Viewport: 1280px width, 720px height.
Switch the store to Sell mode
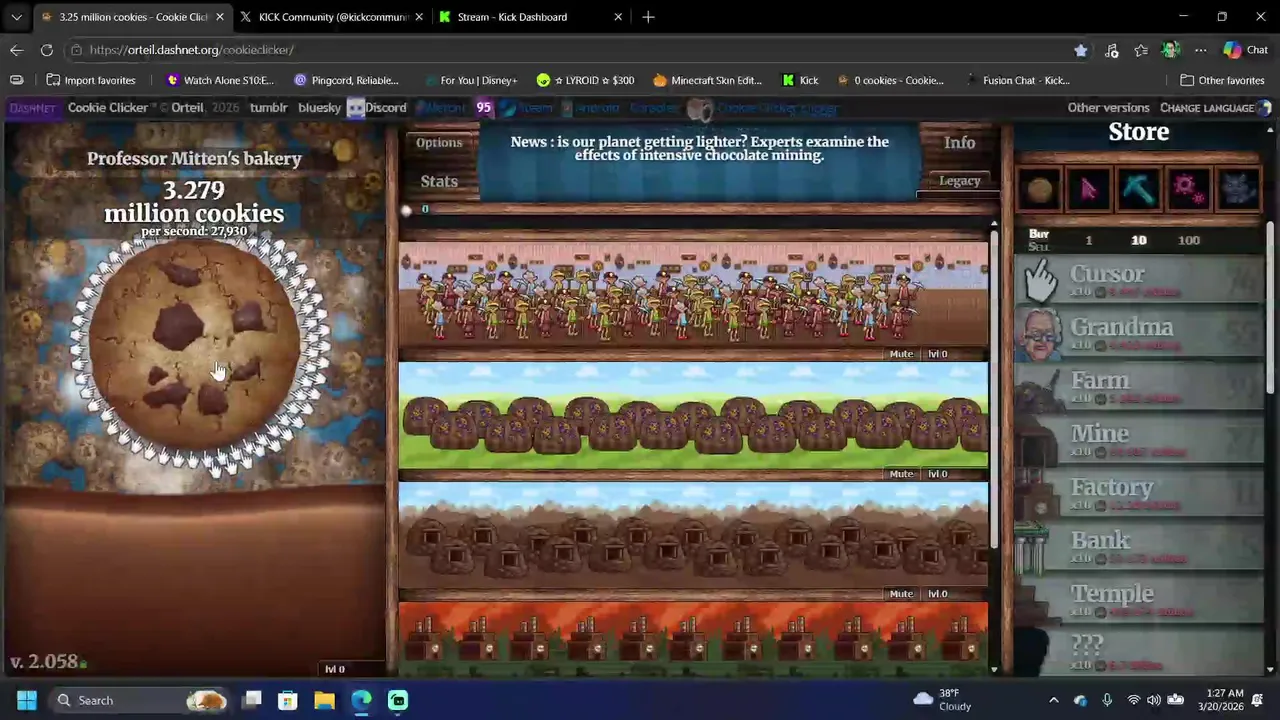coord(1038,246)
